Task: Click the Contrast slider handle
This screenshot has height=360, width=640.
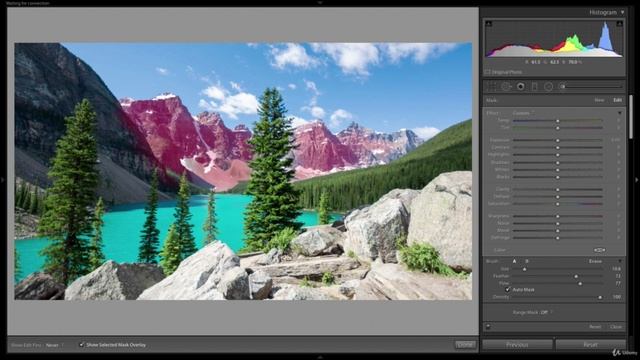Action: pyautogui.click(x=558, y=147)
